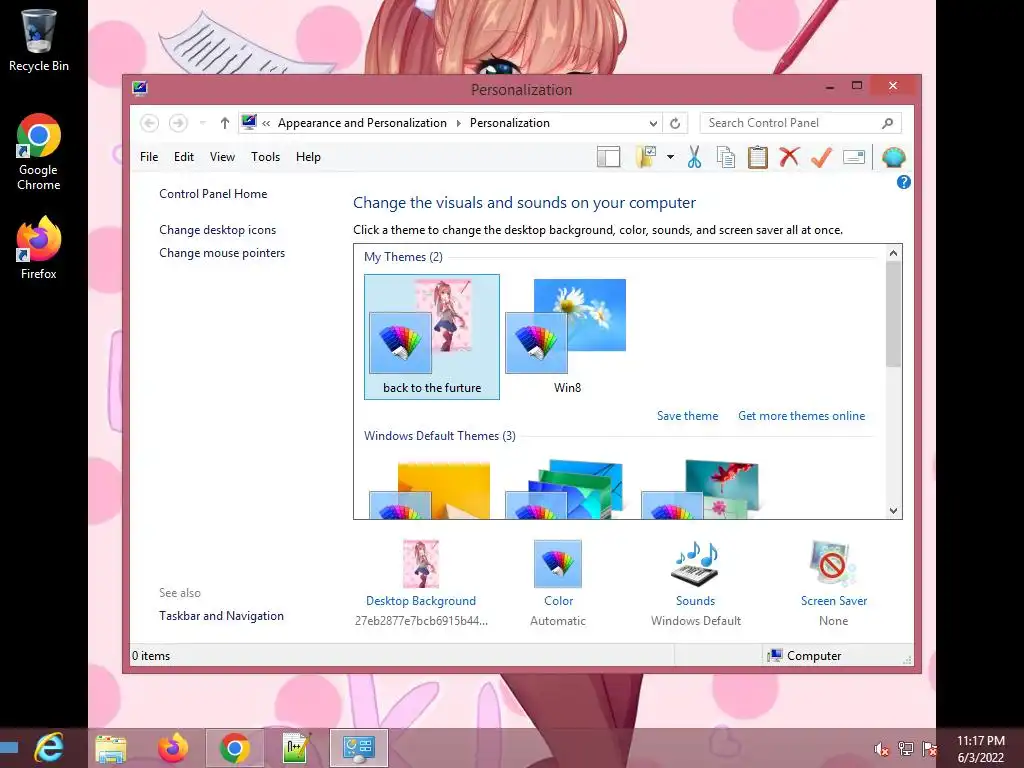Click the Chrome taskbar button
Screen dimensions: 1024x768
pyautogui.click(x=234, y=748)
